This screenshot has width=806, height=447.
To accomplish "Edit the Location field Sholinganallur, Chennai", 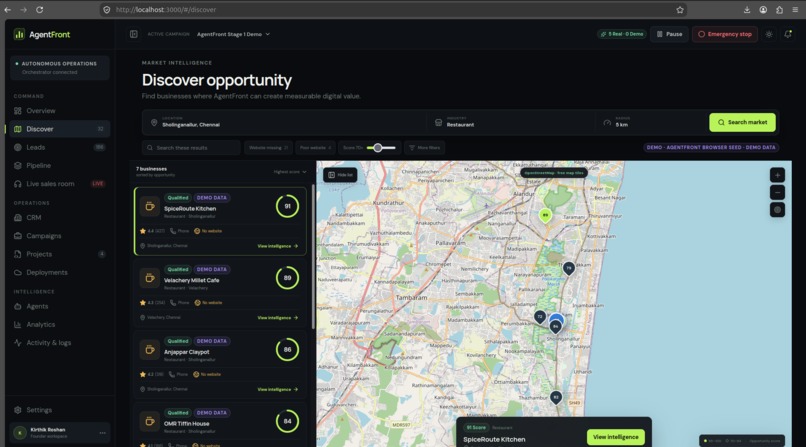I will click(285, 122).
